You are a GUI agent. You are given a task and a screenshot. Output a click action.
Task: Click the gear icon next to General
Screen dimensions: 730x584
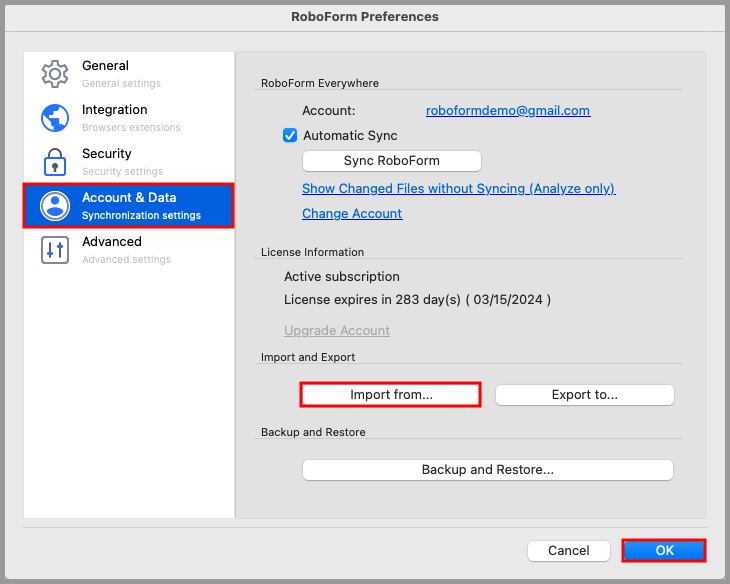(x=54, y=74)
